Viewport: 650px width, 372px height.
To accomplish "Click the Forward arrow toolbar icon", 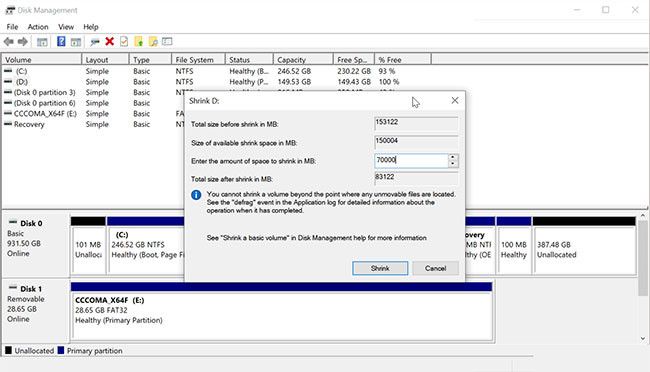I will [x=23, y=41].
